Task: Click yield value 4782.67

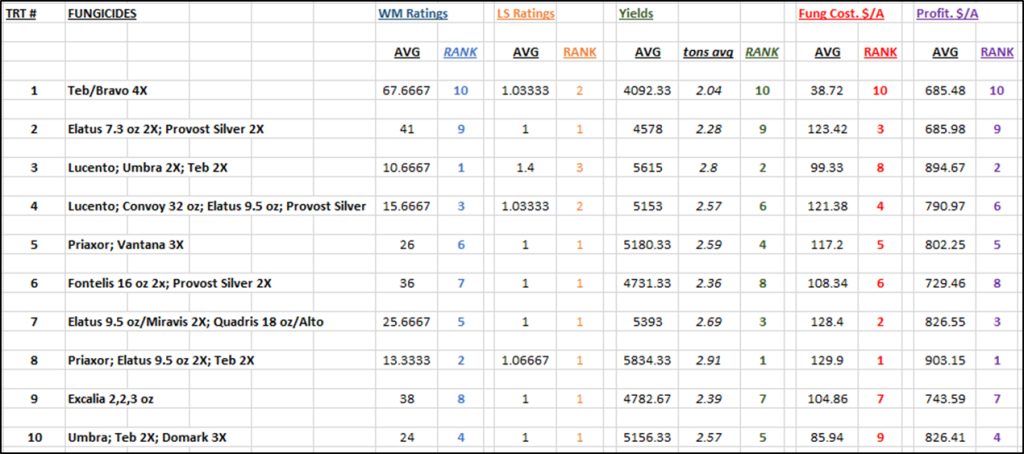Action: tap(648, 399)
